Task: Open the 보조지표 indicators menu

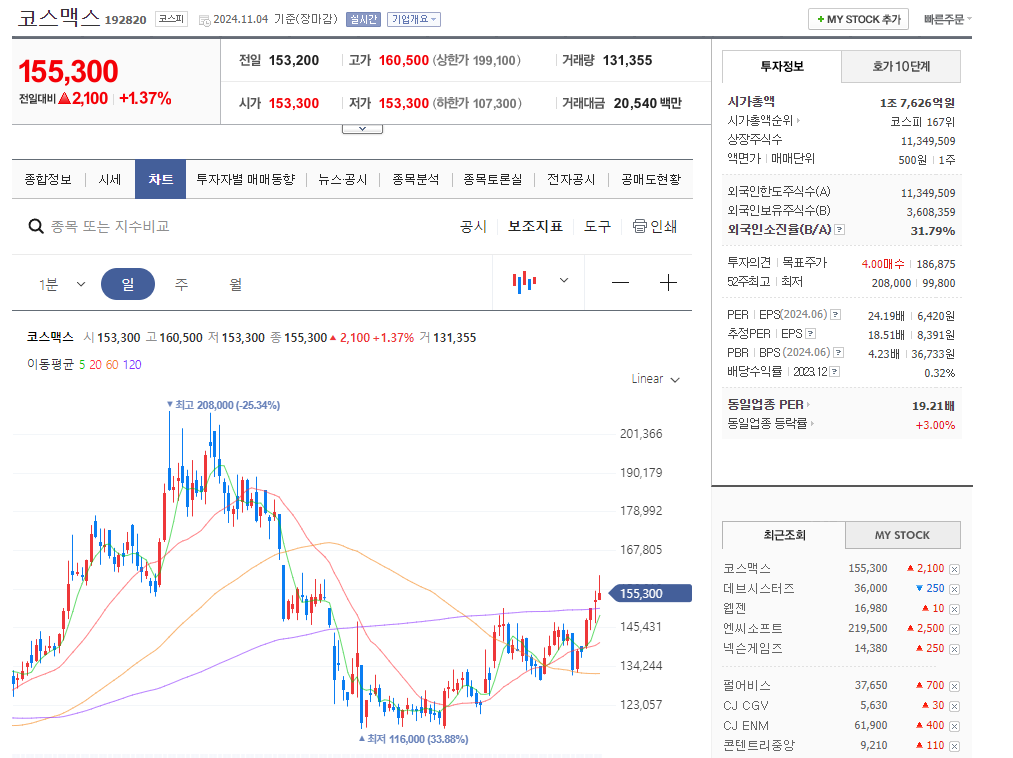Action: point(535,226)
